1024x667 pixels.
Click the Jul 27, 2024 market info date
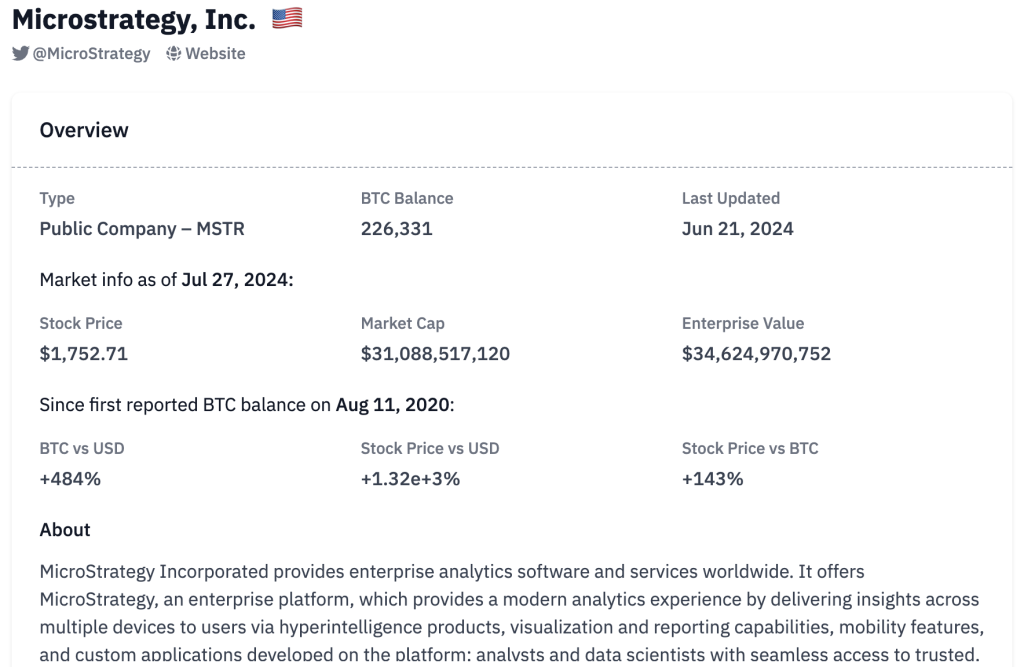pyautogui.click(x=236, y=280)
